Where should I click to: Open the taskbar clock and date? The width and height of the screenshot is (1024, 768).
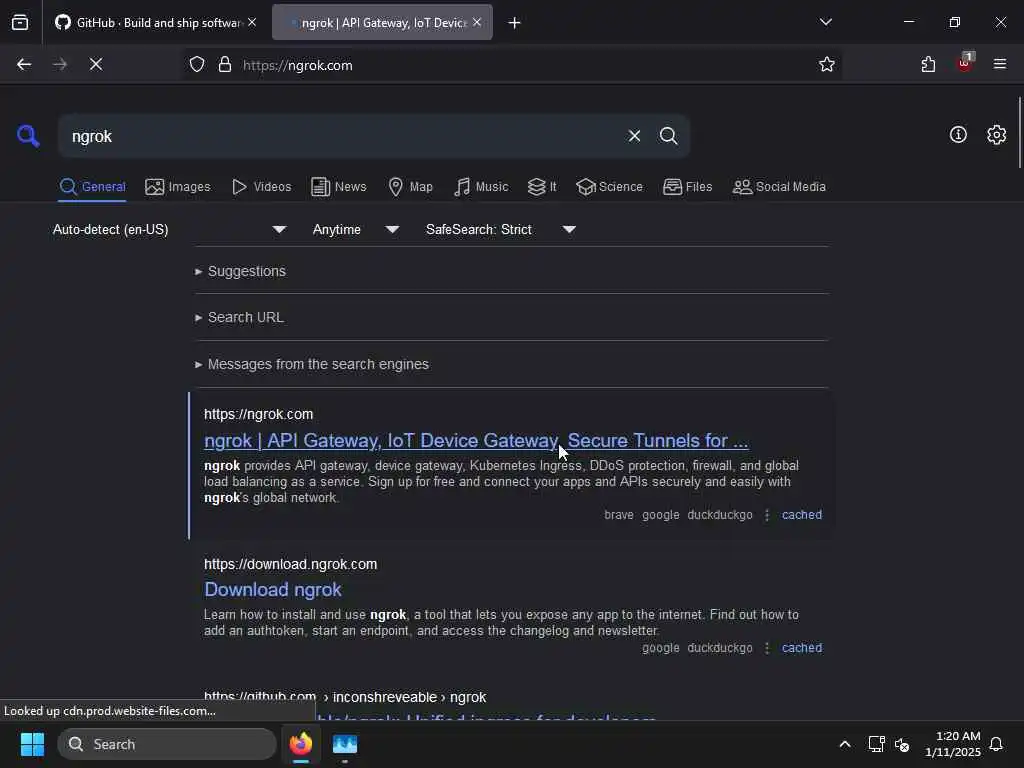(953, 744)
